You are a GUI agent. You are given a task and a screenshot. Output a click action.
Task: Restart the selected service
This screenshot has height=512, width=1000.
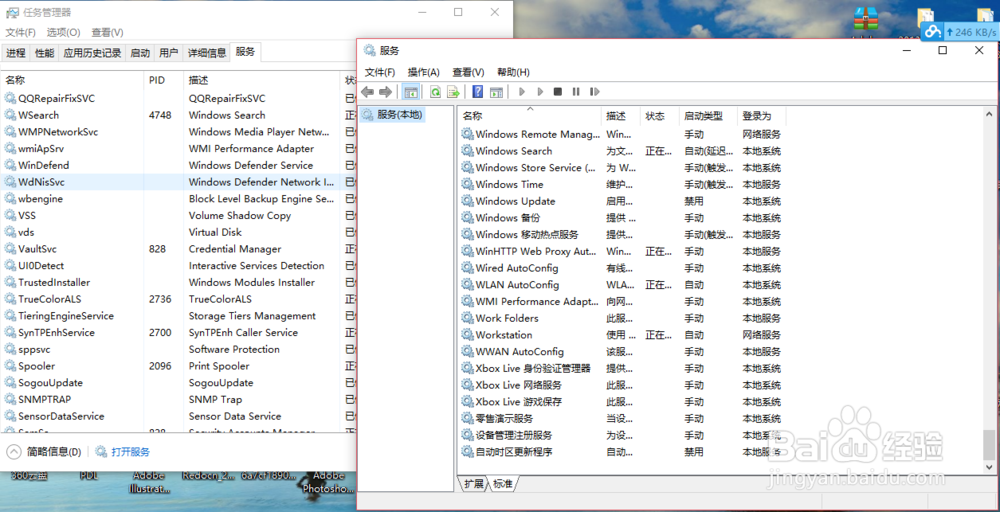594,92
